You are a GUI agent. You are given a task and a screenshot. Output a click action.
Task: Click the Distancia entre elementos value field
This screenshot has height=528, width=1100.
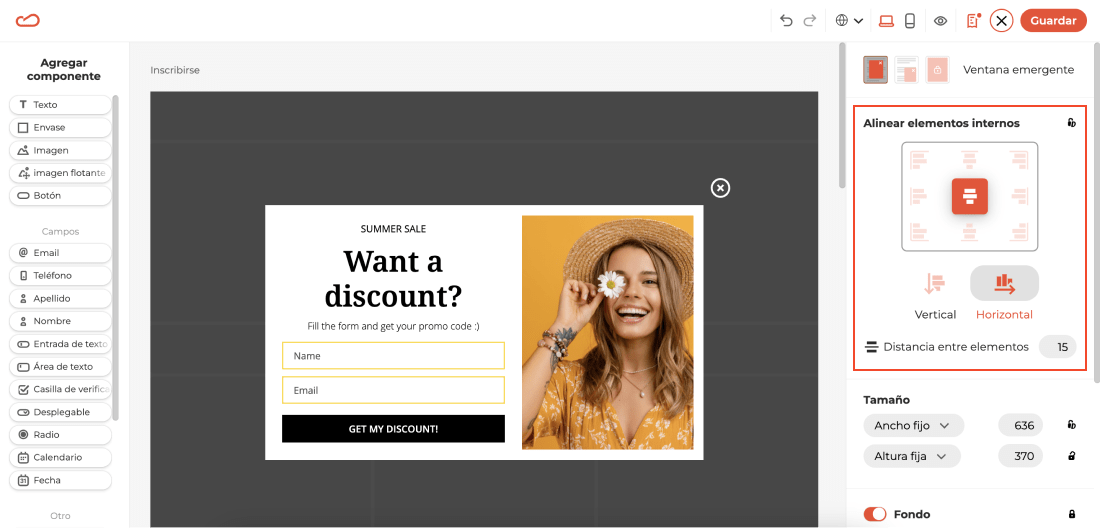pyautogui.click(x=1058, y=346)
